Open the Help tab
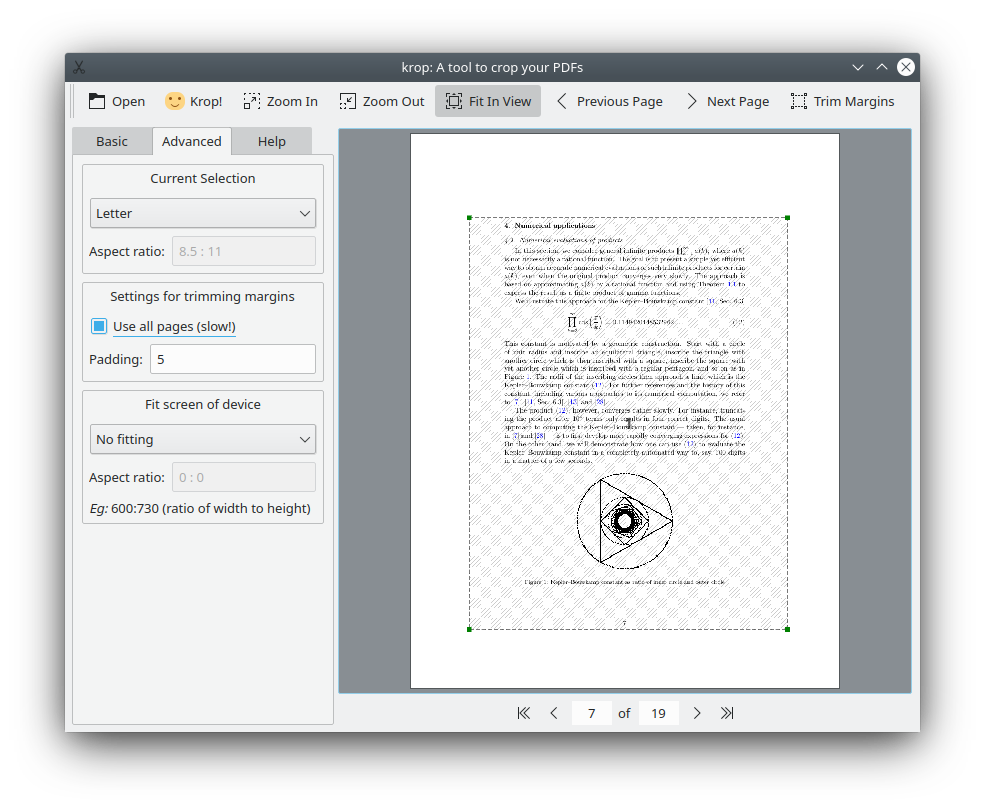 pyautogui.click(x=271, y=141)
